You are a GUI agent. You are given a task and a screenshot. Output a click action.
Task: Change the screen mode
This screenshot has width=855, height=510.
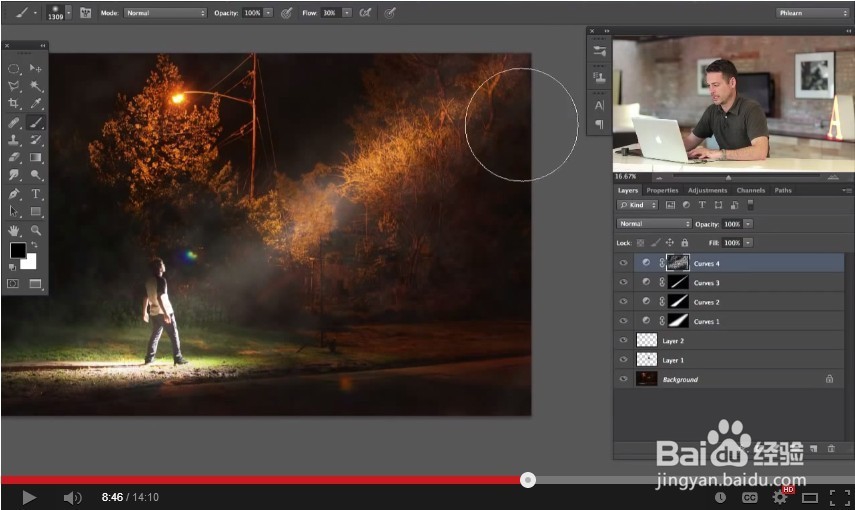click(x=35, y=284)
